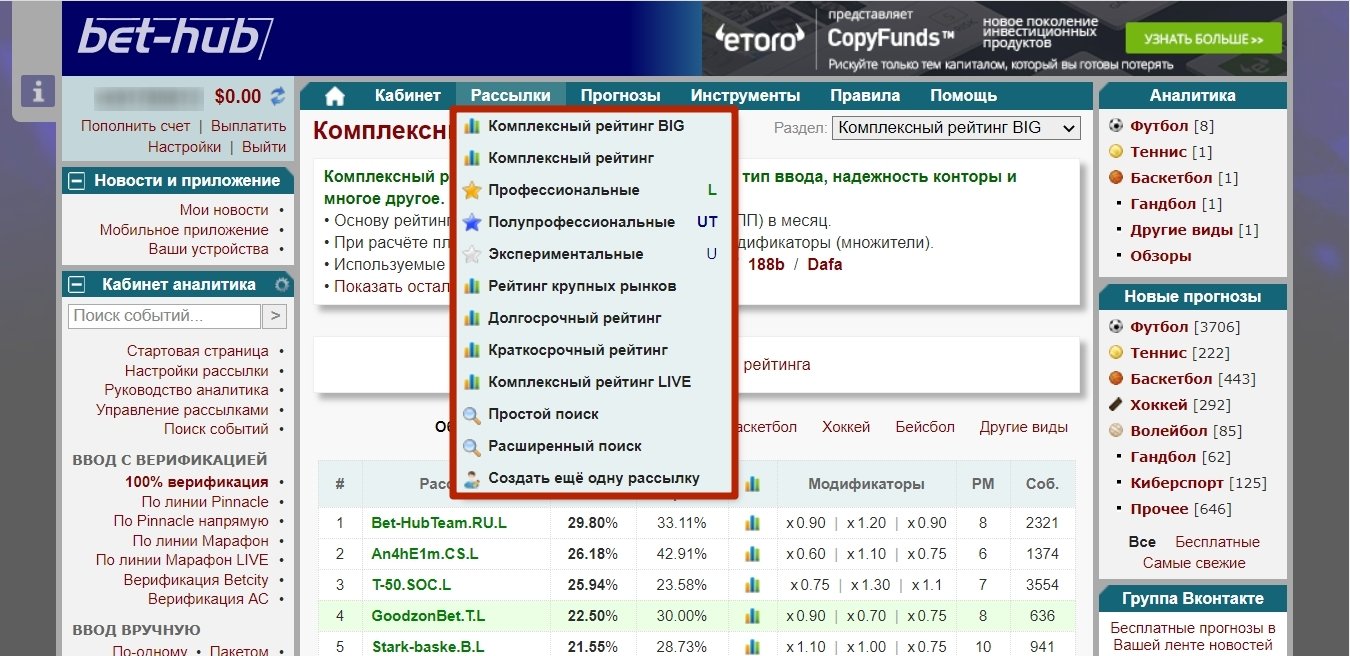Open the Раздел dropdown selector
Screen dimensions: 1350x656
coord(956,128)
